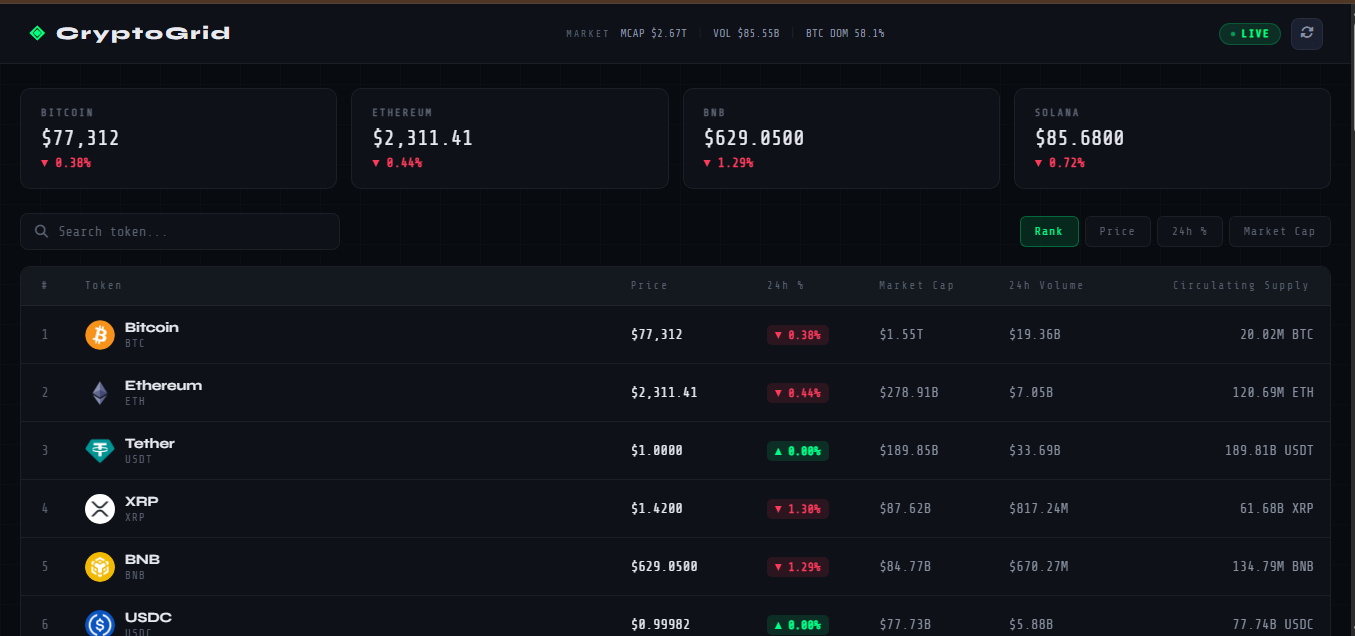Click the MCAP $2.67T market stat
Image resolution: width=1355 pixels, height=636 pixels.
(653, 33)
